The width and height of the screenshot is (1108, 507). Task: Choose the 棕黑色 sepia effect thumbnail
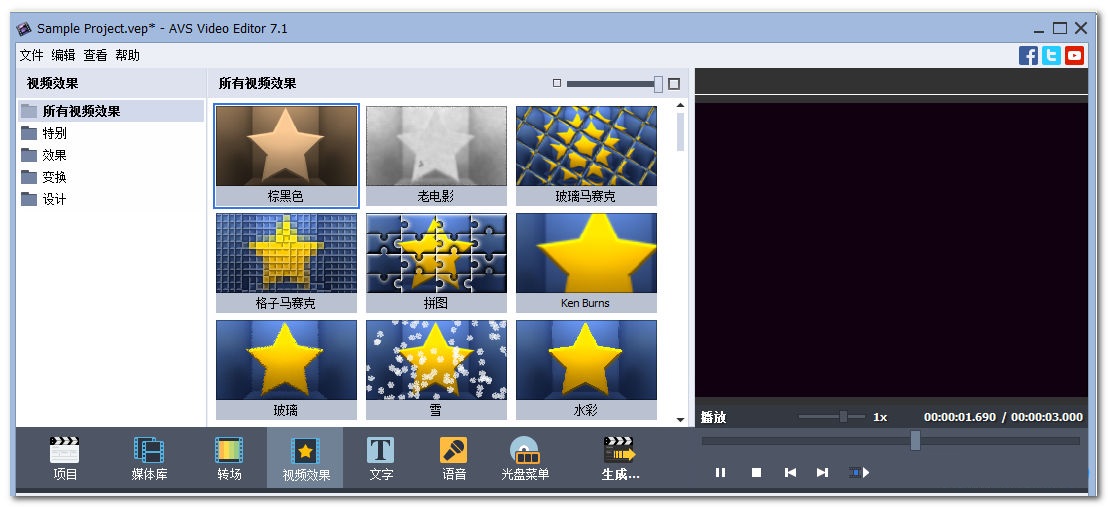pyautogui.click(x=286, y=156)
